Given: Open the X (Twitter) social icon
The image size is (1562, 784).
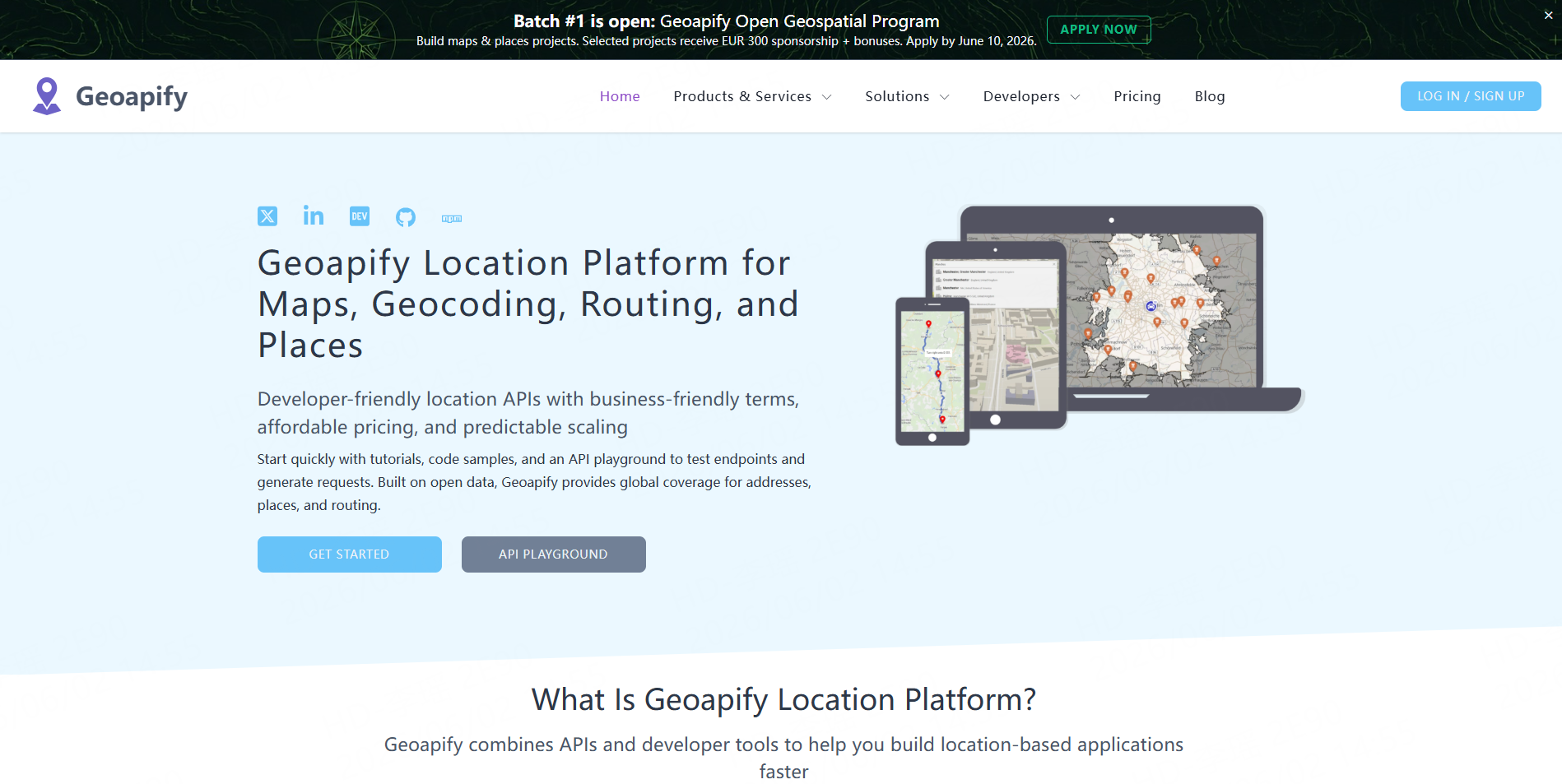Looking at the screenshot, I should (267, 216).
